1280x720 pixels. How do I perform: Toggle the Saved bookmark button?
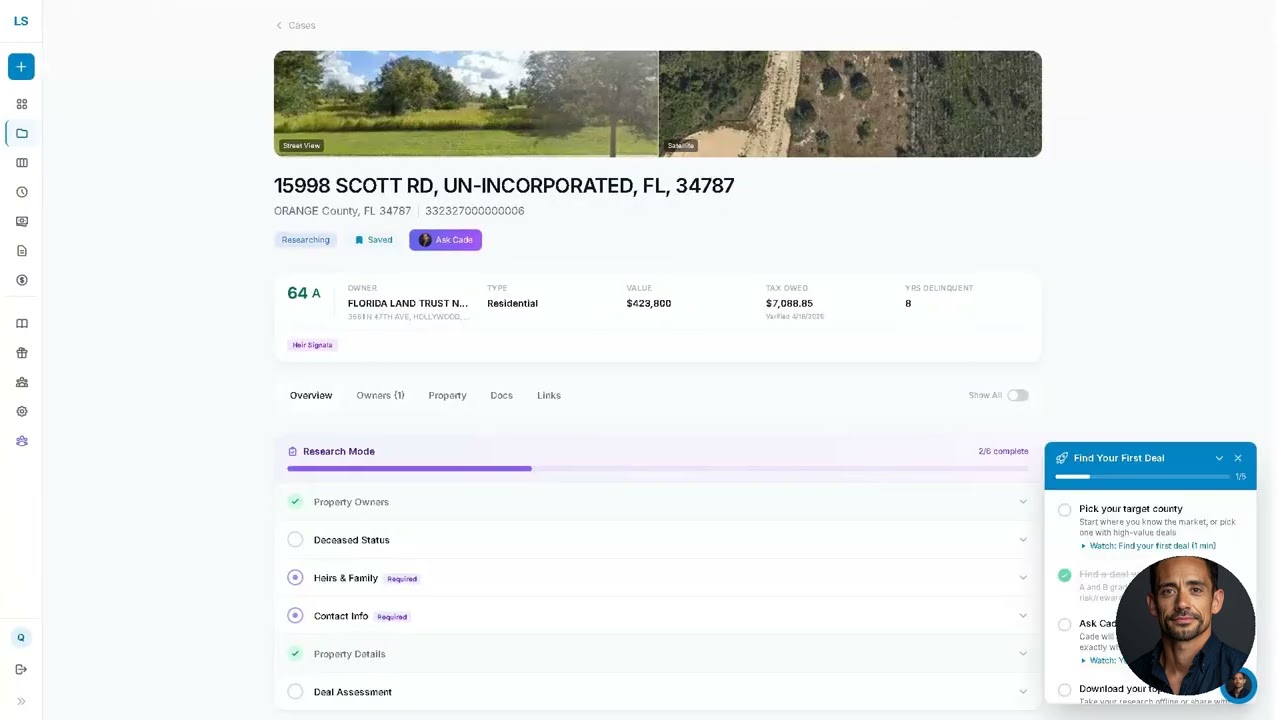373,240
